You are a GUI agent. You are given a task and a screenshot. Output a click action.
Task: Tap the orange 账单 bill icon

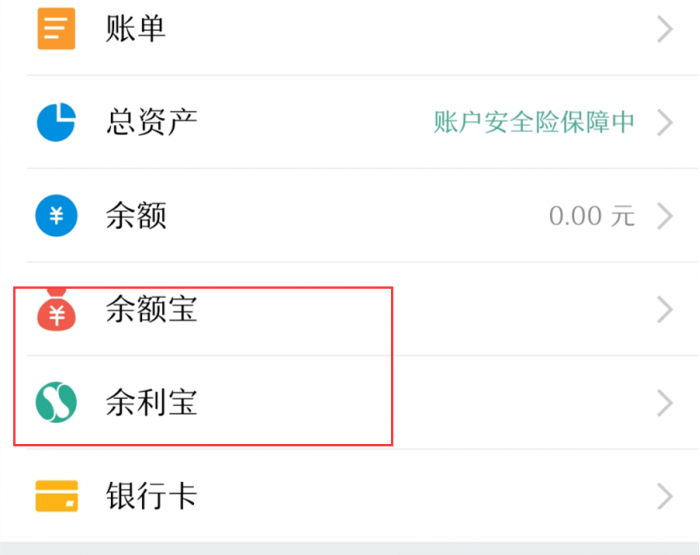(56, 29)
